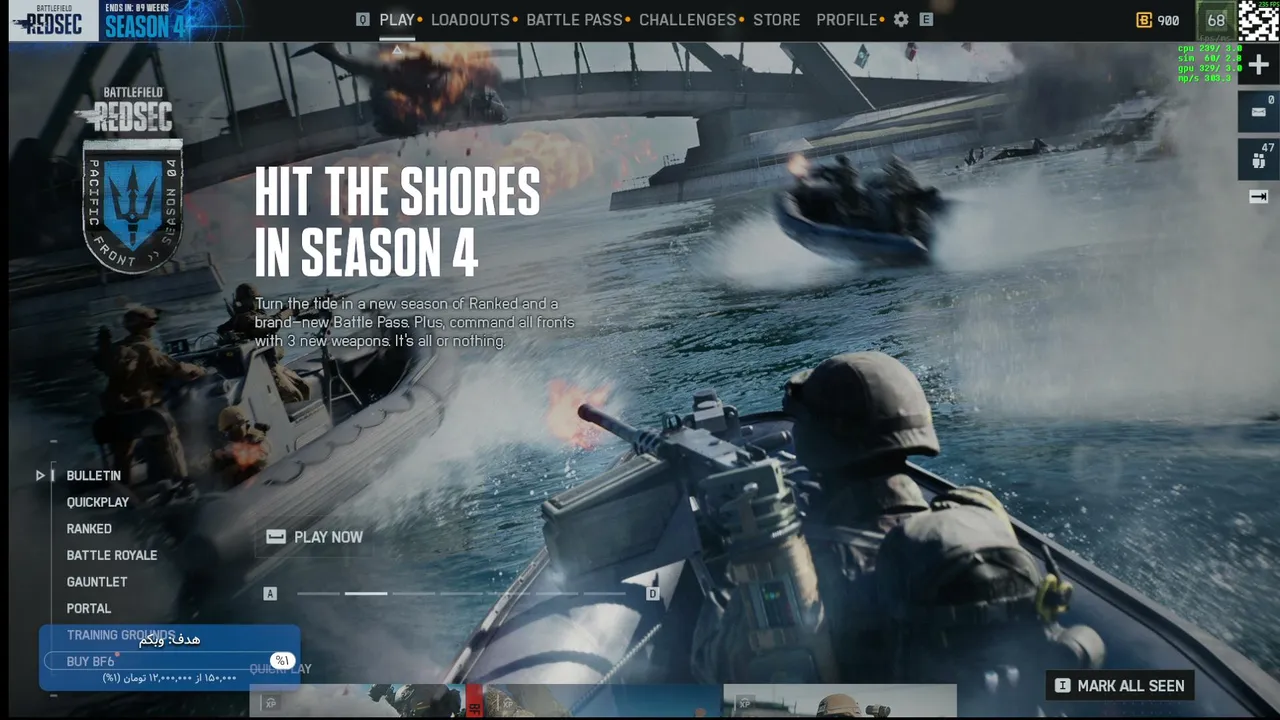Go to the Battle Pass tab
The image size is (1280, 720).
(x=574, y=20)
